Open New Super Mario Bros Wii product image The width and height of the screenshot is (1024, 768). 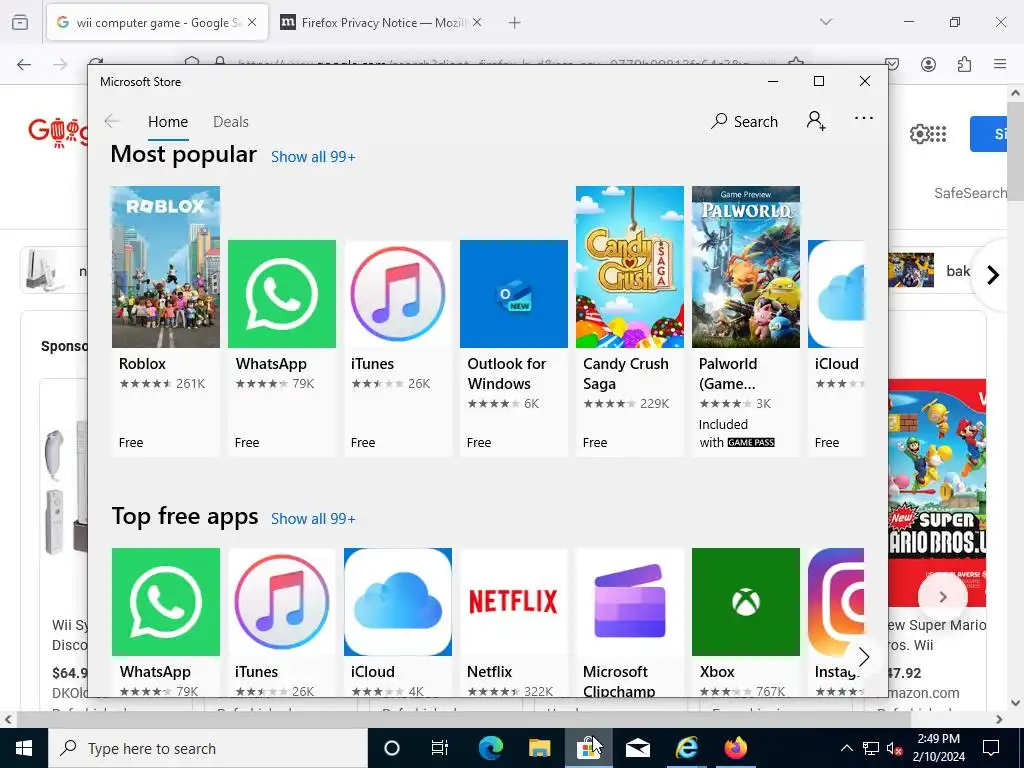[x=937, y=493]
